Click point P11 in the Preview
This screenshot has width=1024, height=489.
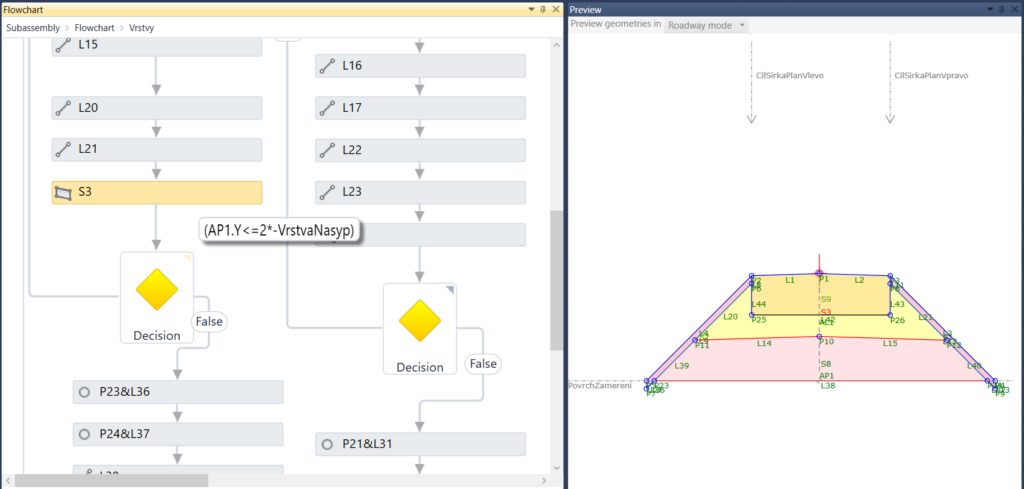click(695, 340)
